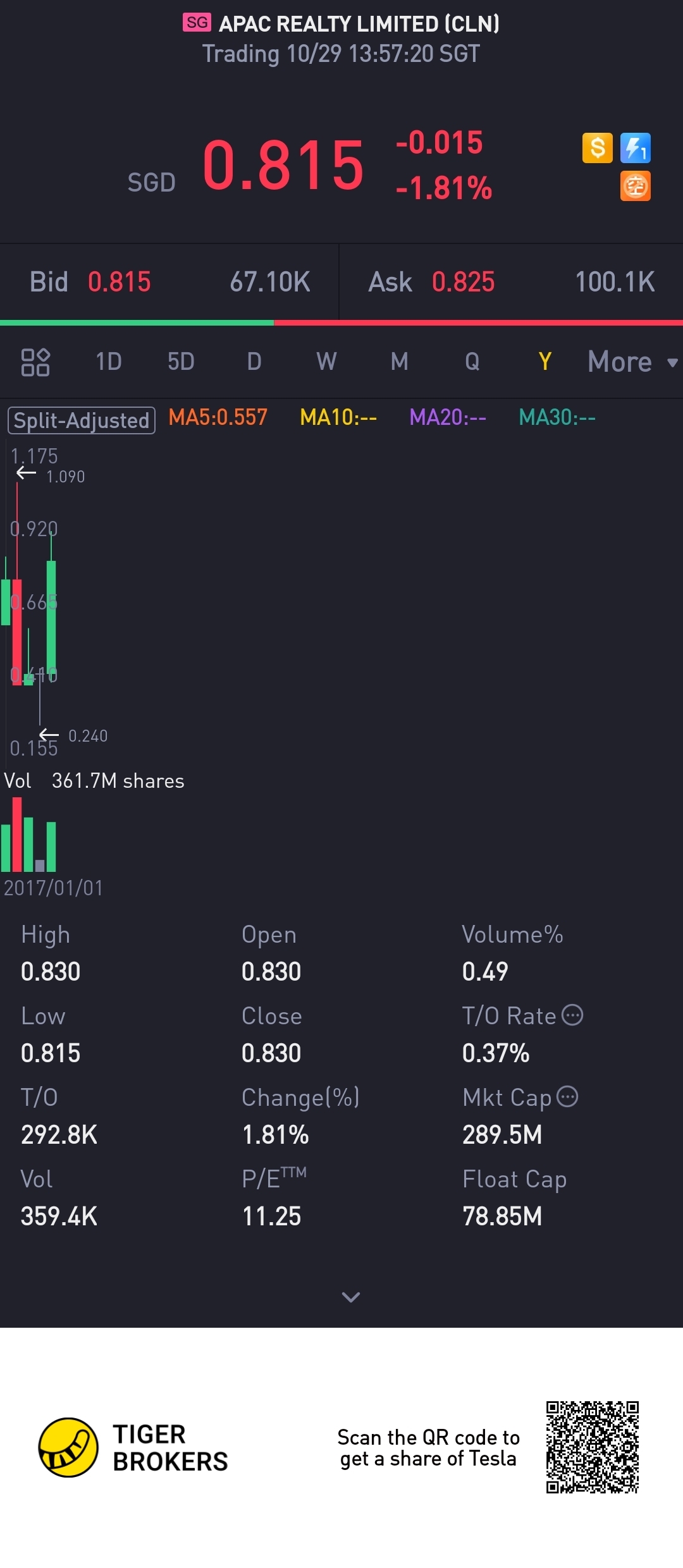Select the Q quarterly chart tab
The width and height of the screenshot is (683, 1568).
(472, 362)
